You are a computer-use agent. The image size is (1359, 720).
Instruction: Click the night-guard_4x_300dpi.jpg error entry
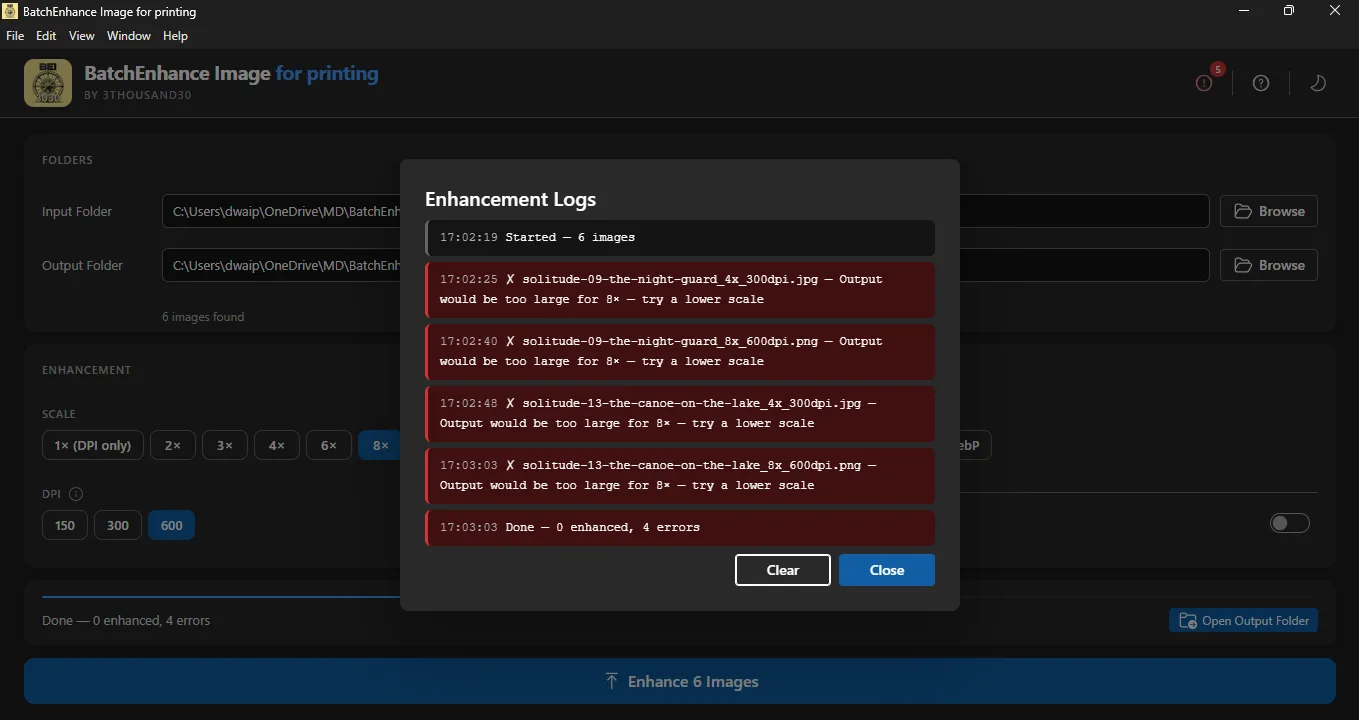(680, 289)
